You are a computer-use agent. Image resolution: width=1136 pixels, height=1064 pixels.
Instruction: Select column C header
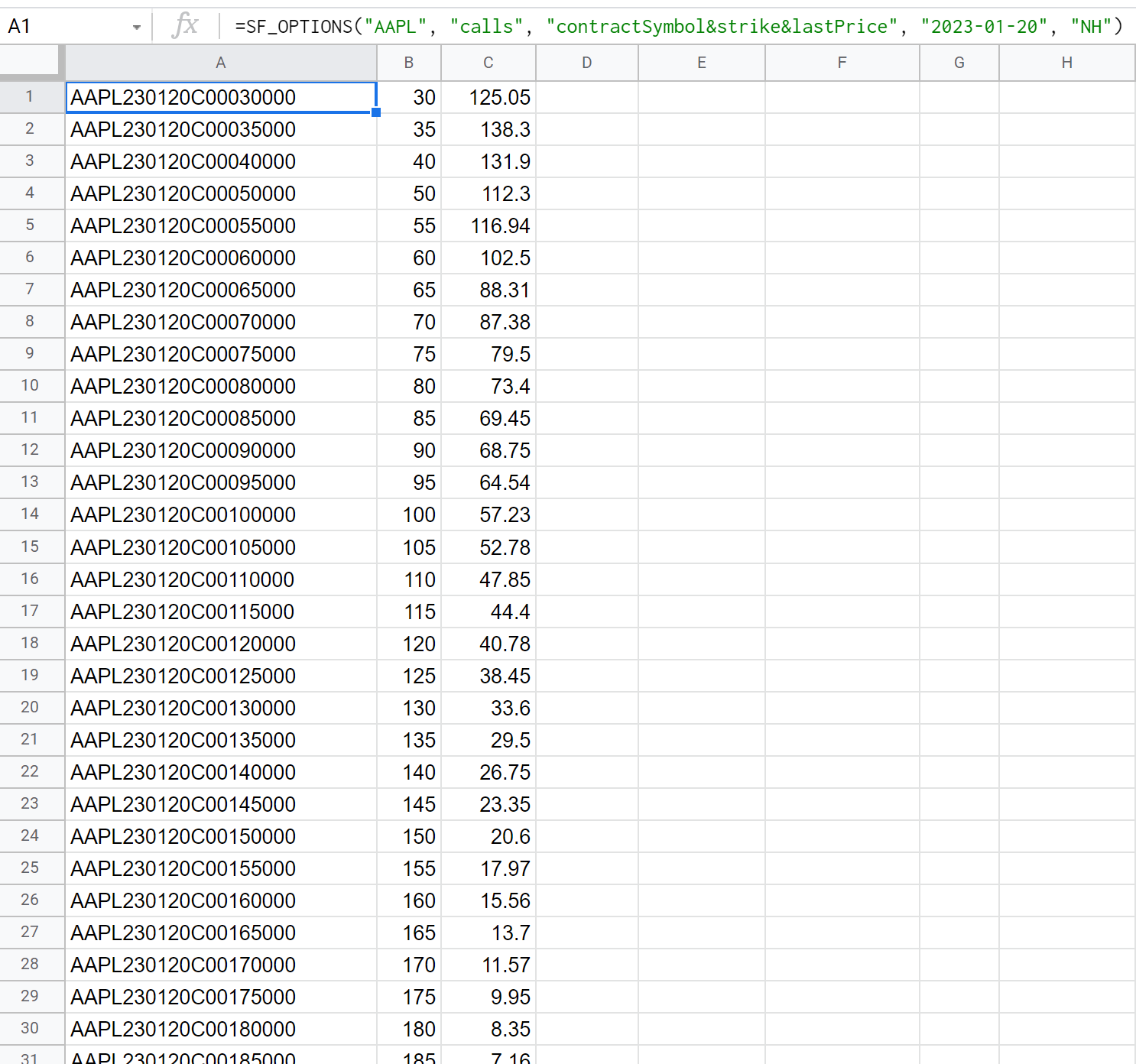coord(488,63)
